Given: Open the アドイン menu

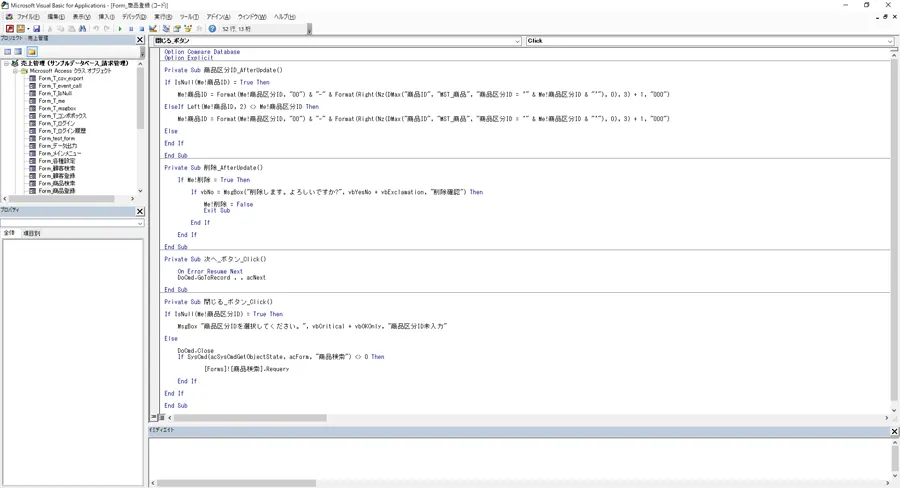Looking at the screenshot, I should point(218,17).
